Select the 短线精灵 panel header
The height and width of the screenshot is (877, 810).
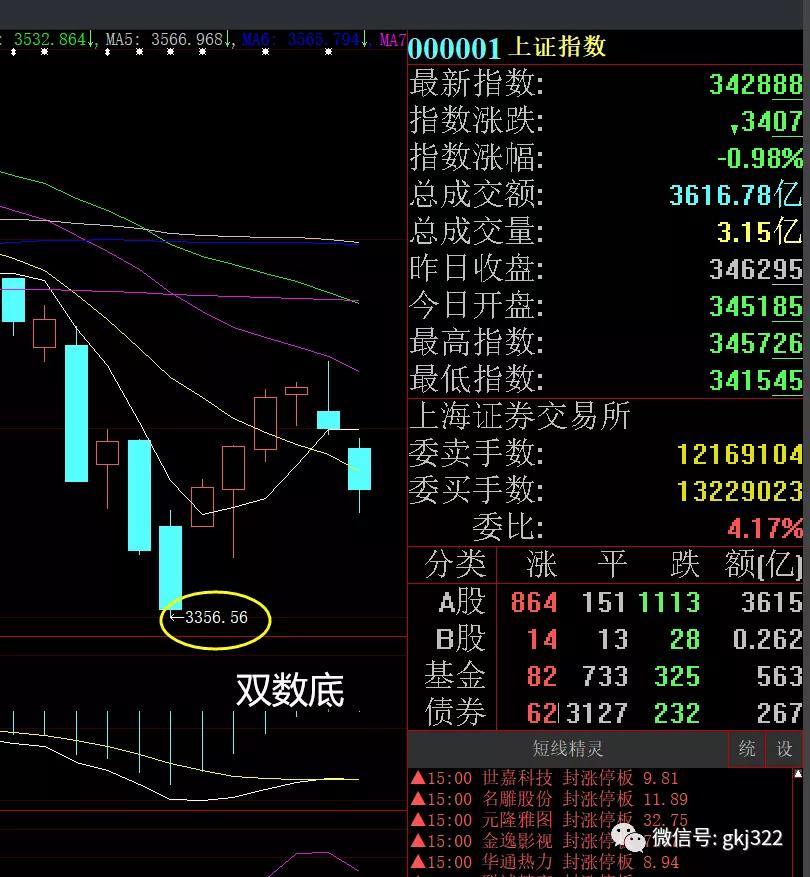[568, 748]
